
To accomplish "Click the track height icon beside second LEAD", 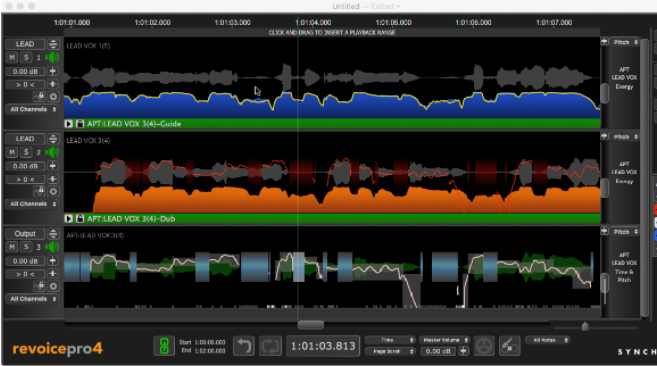I will (53, 139).
